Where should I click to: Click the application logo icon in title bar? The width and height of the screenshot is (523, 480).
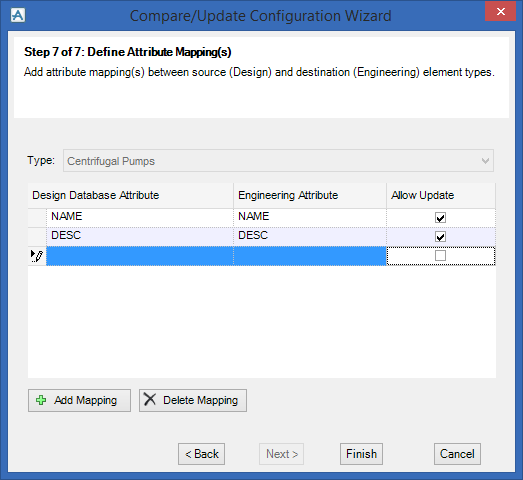coord(18,15)
